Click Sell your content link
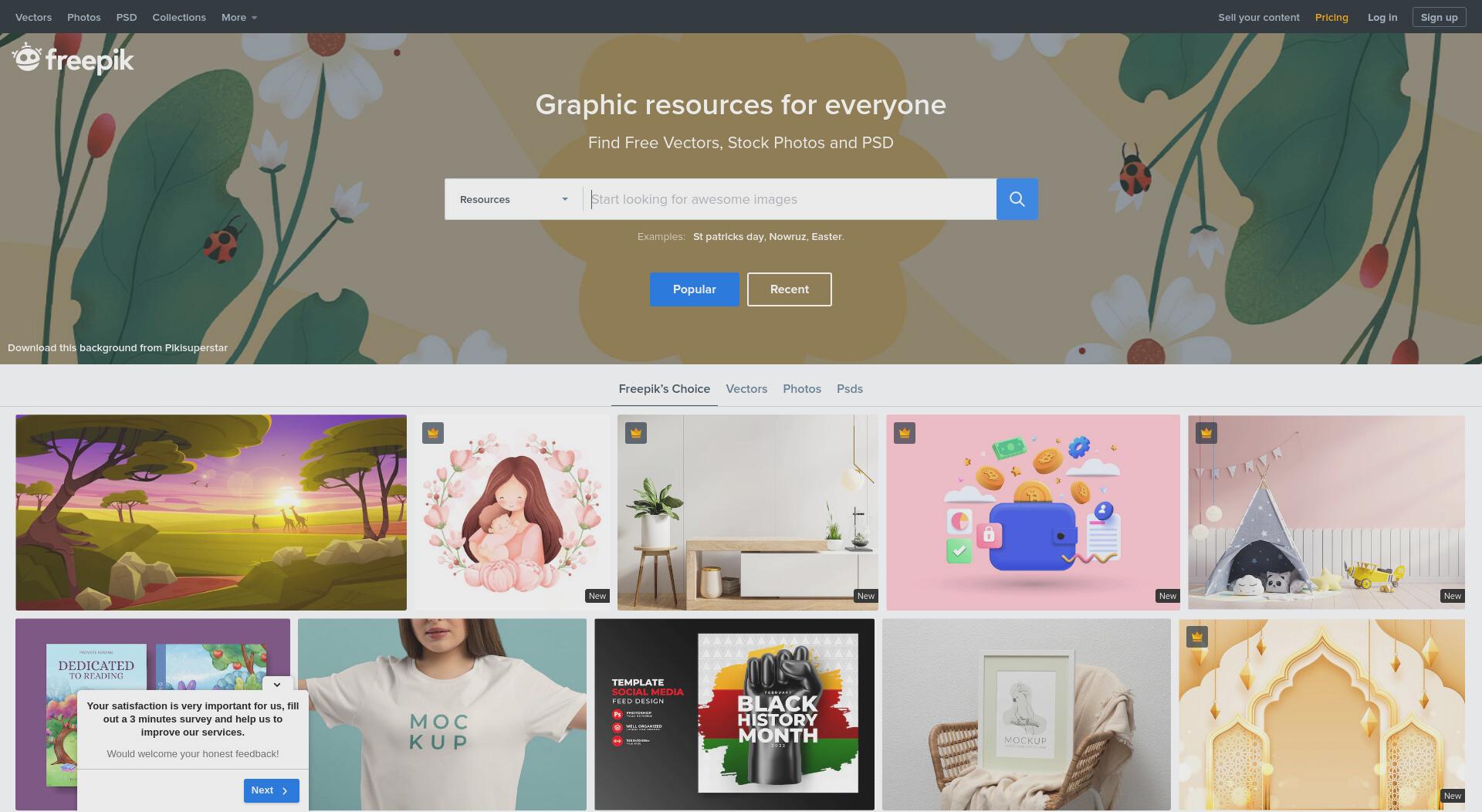The width and height of the screenshot is (1482, 812). tap(1259, 17)
